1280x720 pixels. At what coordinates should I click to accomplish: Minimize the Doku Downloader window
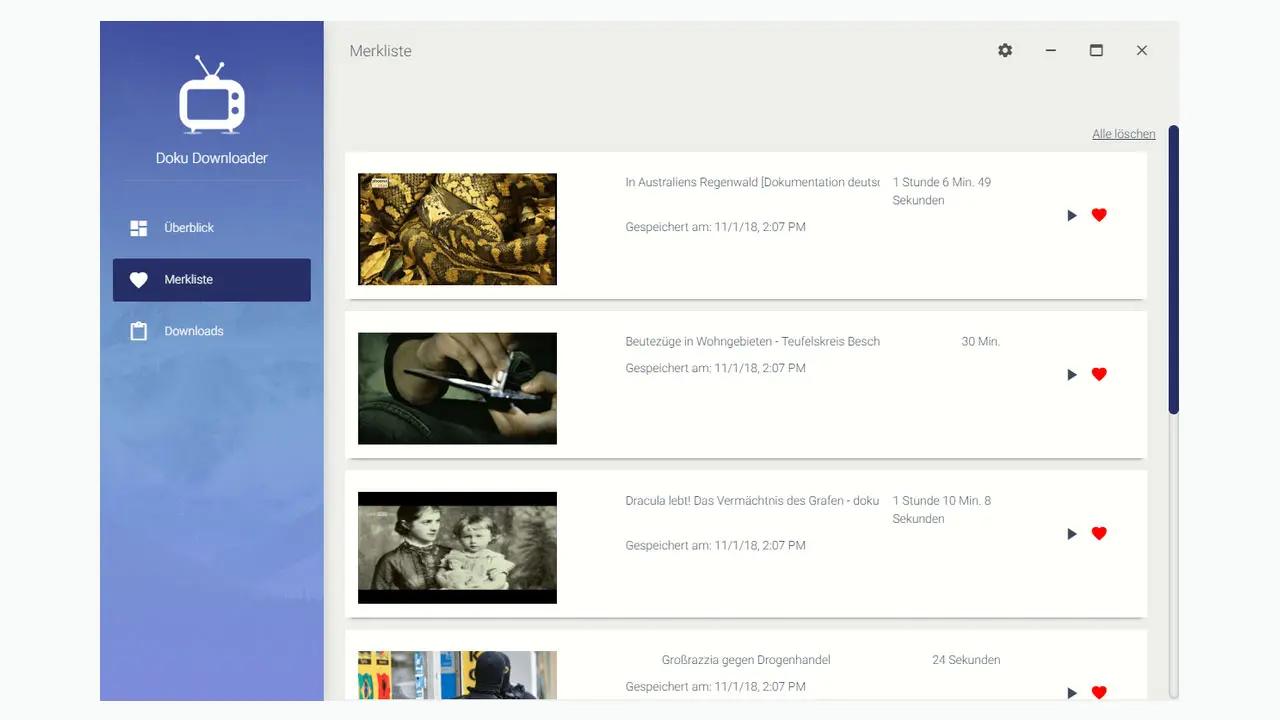pyautogui.click(x=1051, y=50)
